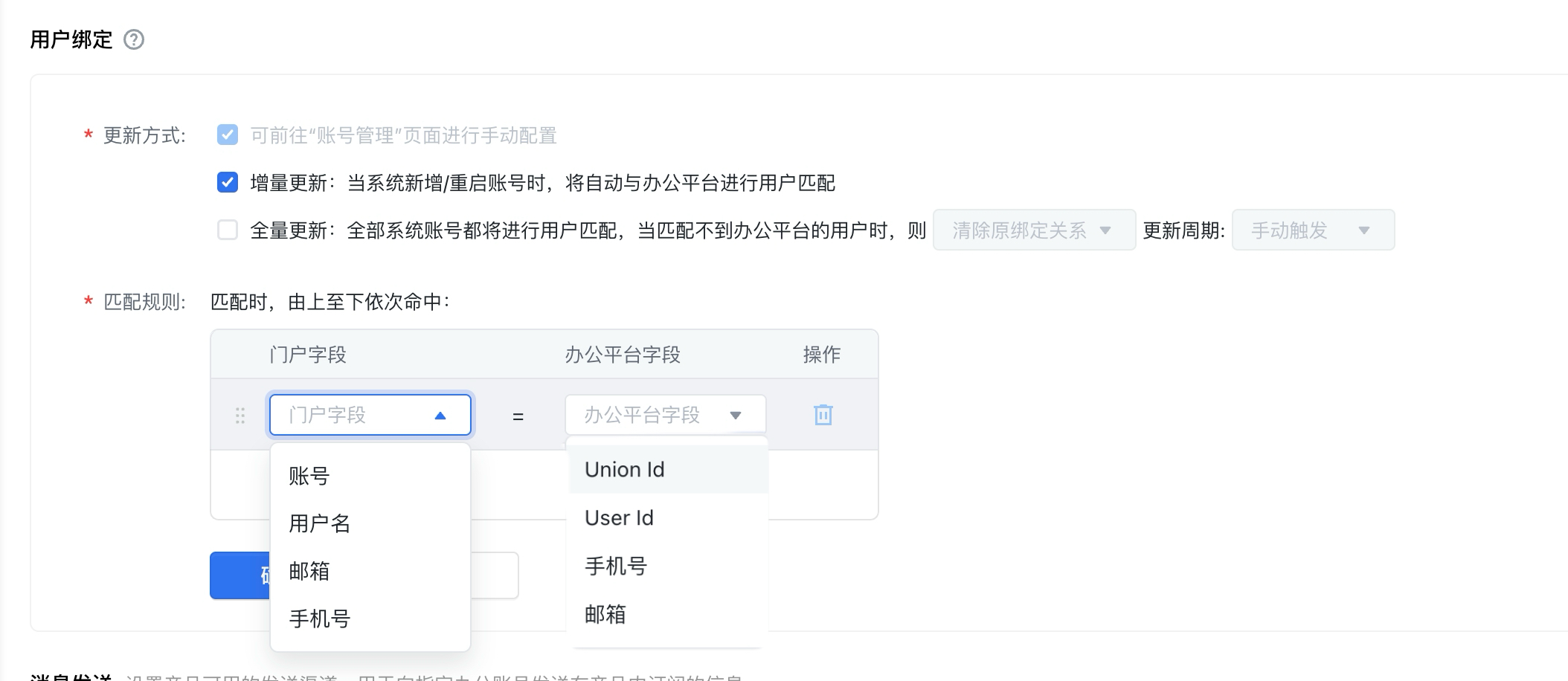Choose 手机号 in the portal field list

(370, 619)
